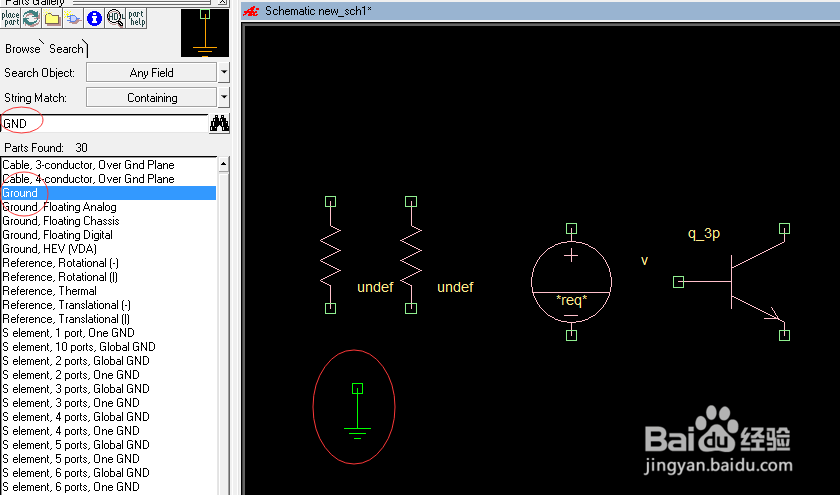This screenshot has width=840, height=495.
Task: Select S element, 5 ports, One GND
Action: (x=109, y=459)
